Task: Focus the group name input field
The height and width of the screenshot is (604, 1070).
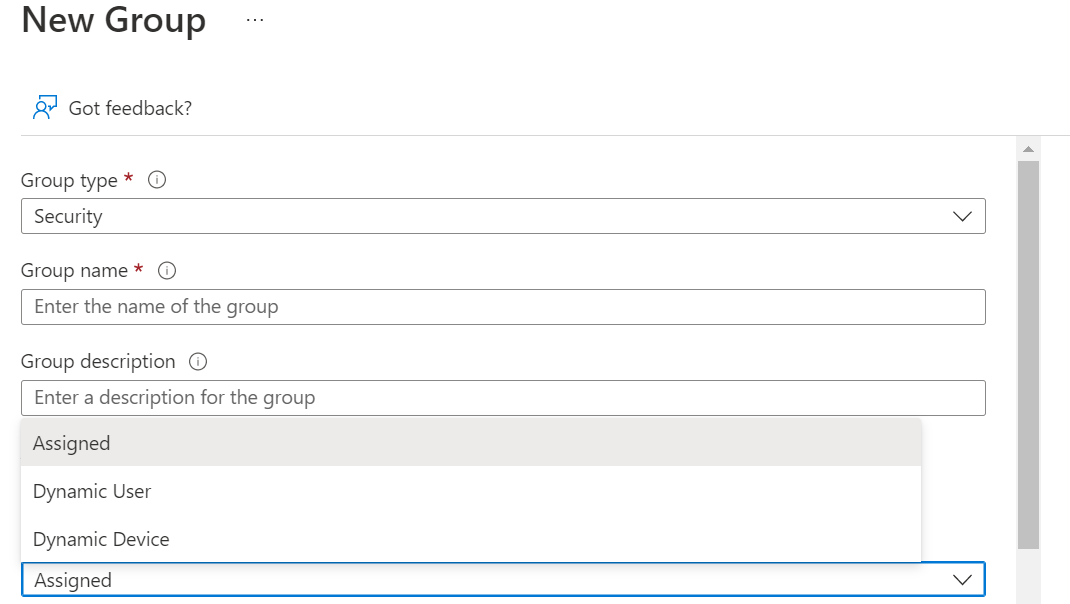Action: (503, 307)
